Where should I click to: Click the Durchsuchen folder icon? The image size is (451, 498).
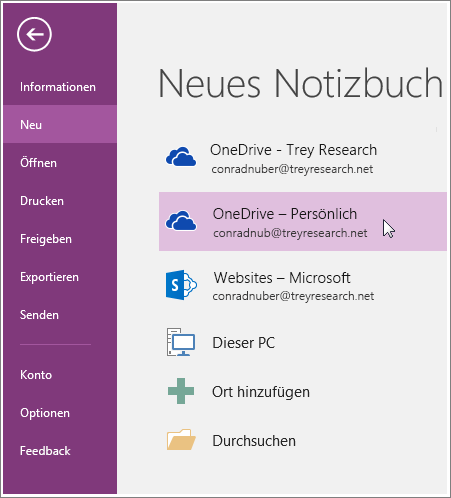coord(181,440)
